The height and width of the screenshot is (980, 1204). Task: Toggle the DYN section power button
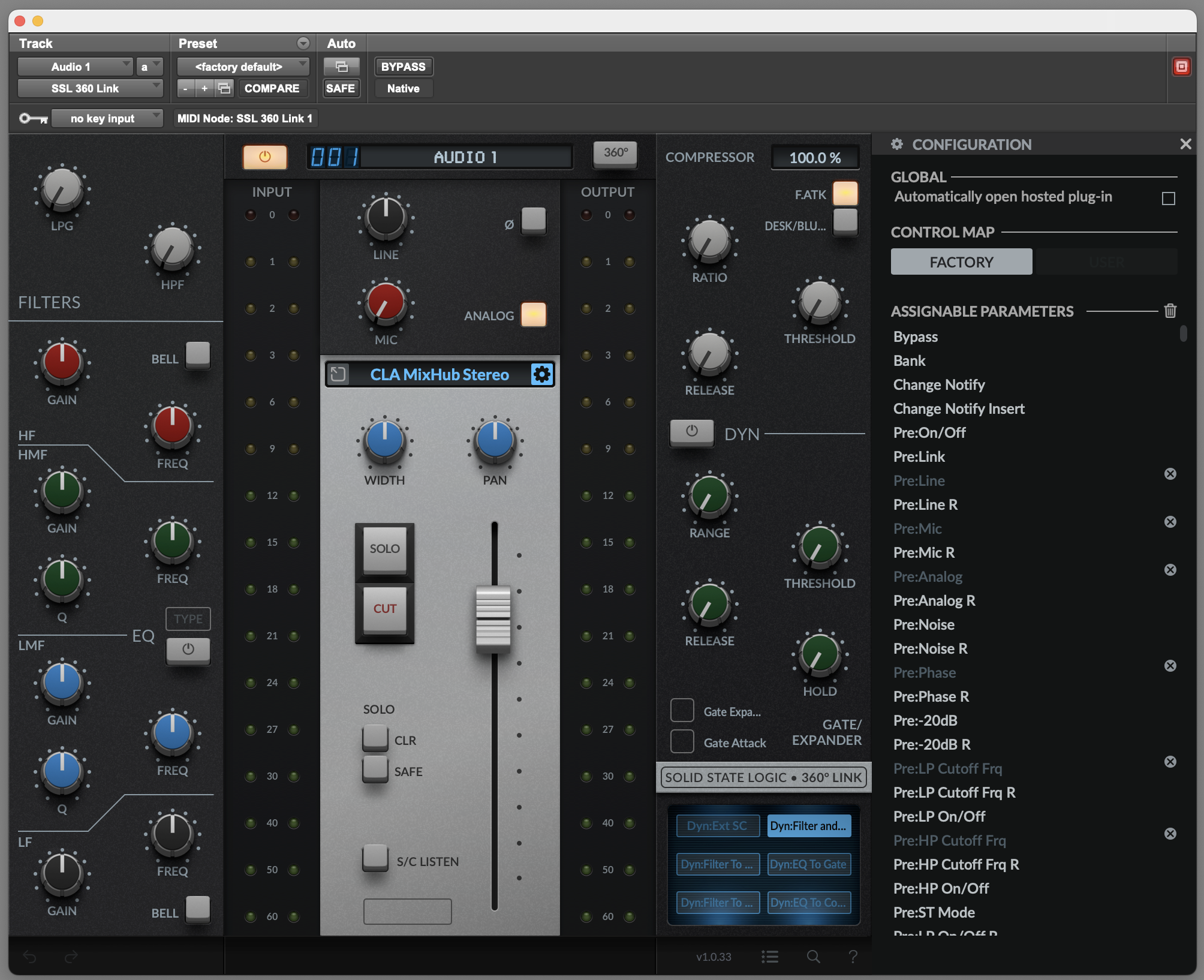(x=691, y=432)
